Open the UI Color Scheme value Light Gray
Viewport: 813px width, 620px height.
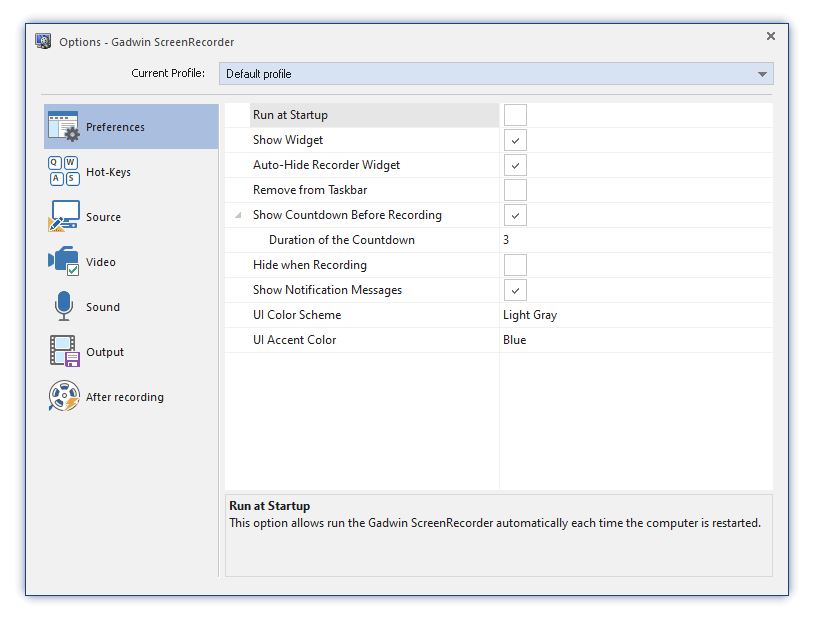point(635,315)
